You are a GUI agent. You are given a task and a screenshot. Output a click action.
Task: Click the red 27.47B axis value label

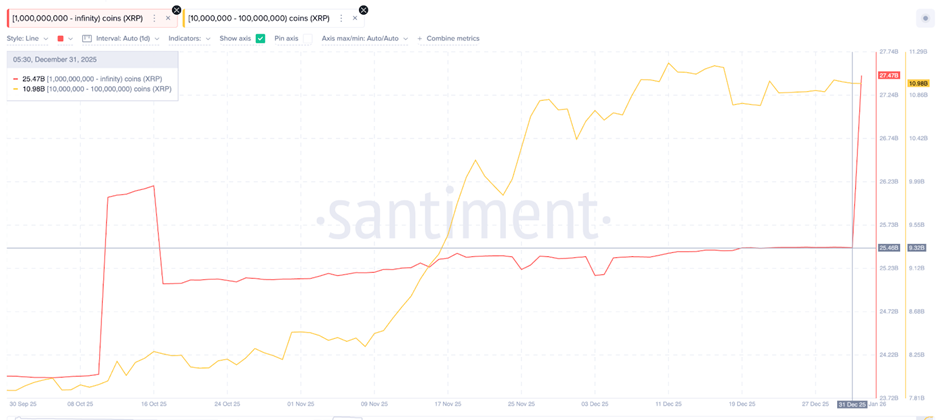888,76
